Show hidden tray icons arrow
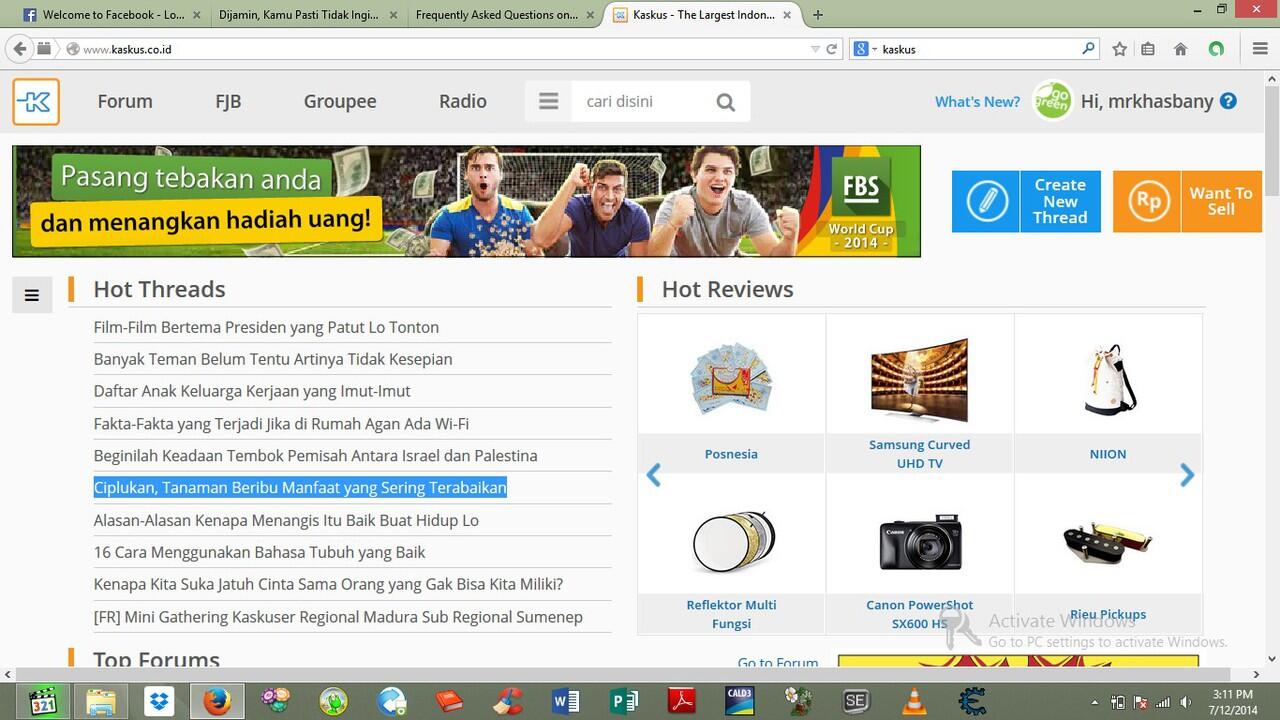1280x720 pixels. 1094,702
